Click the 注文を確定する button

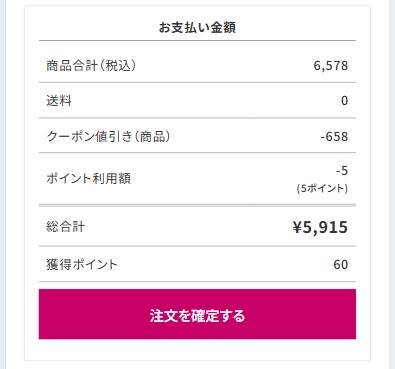(x=197, y=314)
